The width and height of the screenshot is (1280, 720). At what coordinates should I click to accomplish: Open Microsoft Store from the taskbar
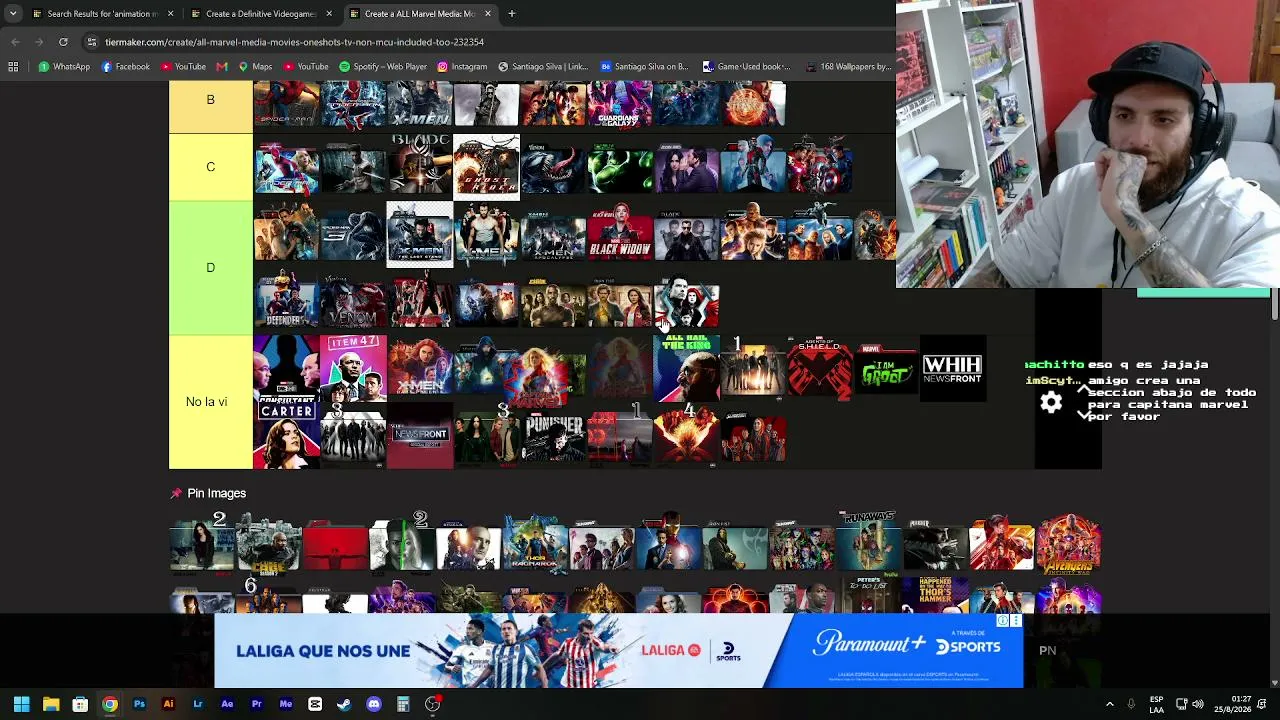coord(80,704)
